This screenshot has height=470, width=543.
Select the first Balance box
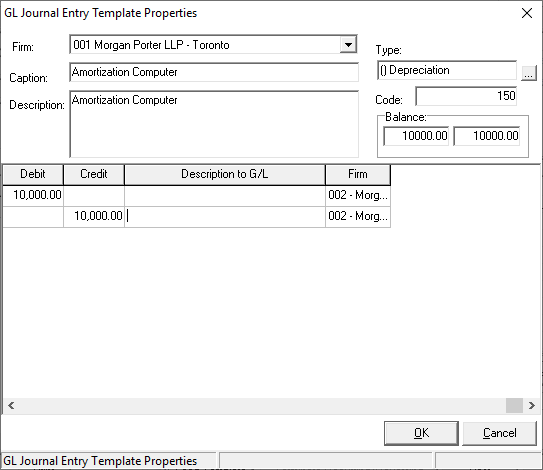[416, 136]
